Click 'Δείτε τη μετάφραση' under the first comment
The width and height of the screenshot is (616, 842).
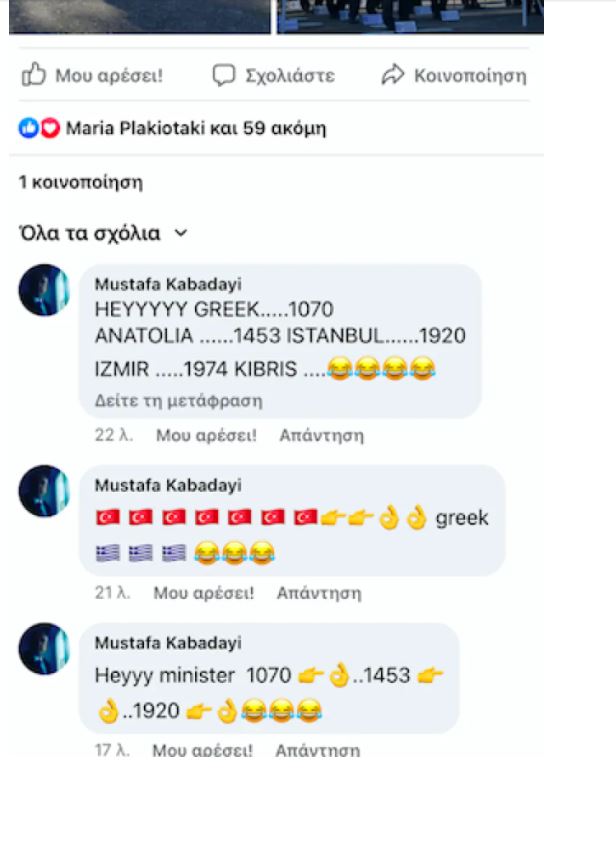click(178, 401)
